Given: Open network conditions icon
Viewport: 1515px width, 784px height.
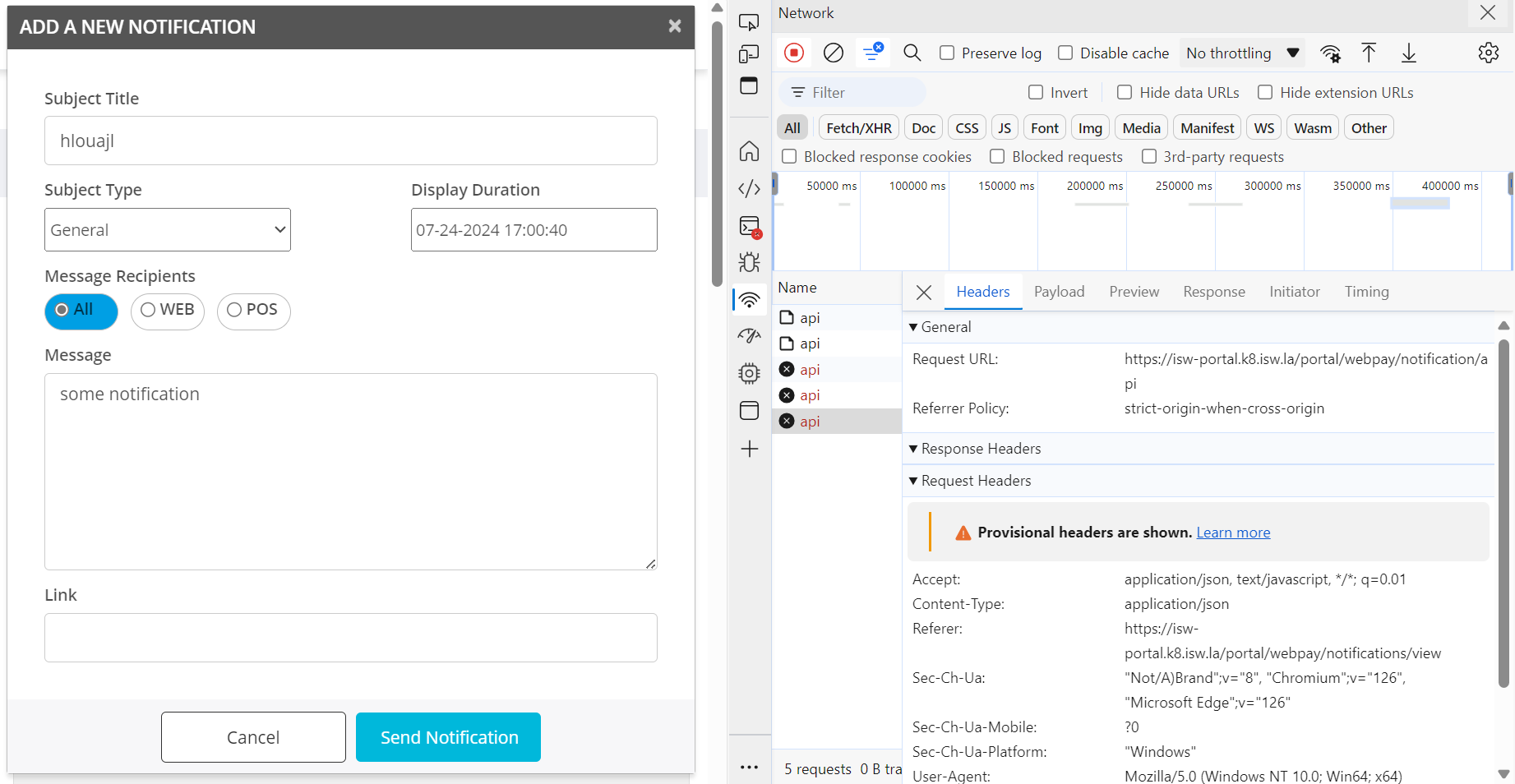Looking at the screenshot, I should pos(1330,53).
